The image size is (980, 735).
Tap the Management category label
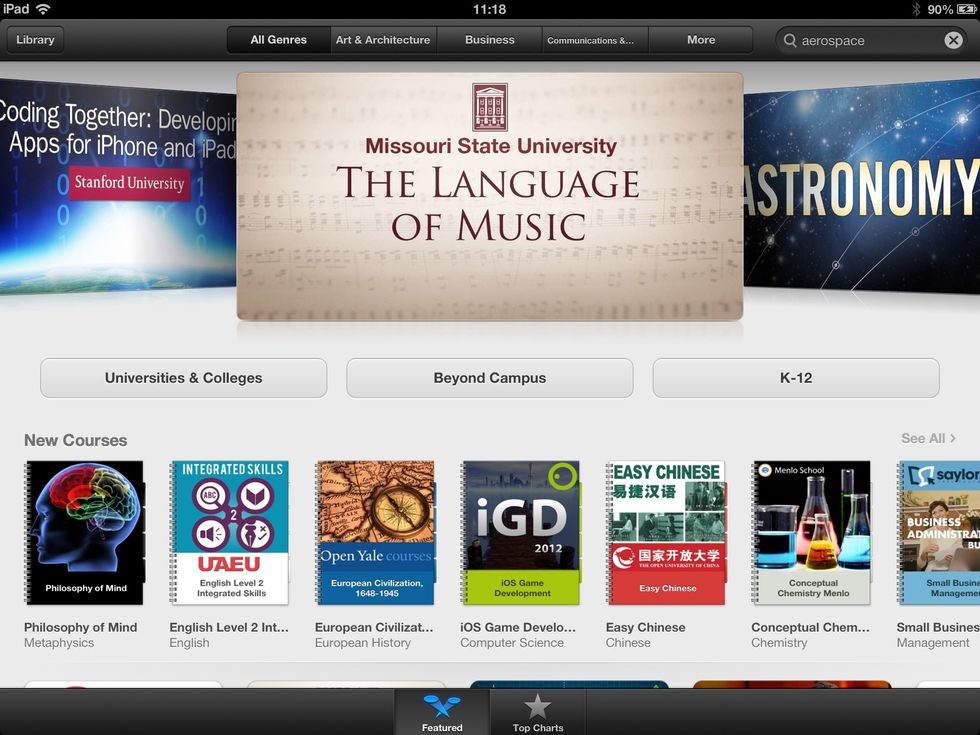[x=933, y=643]
